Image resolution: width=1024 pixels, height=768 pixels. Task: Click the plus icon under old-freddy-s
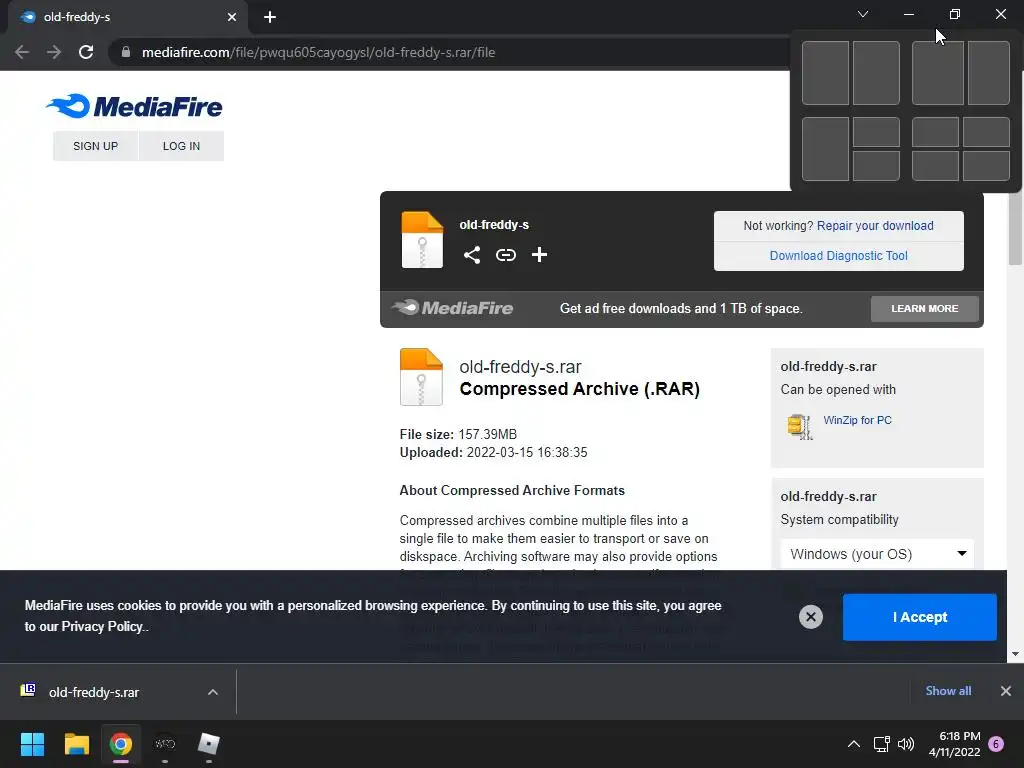tap(539, 255)
